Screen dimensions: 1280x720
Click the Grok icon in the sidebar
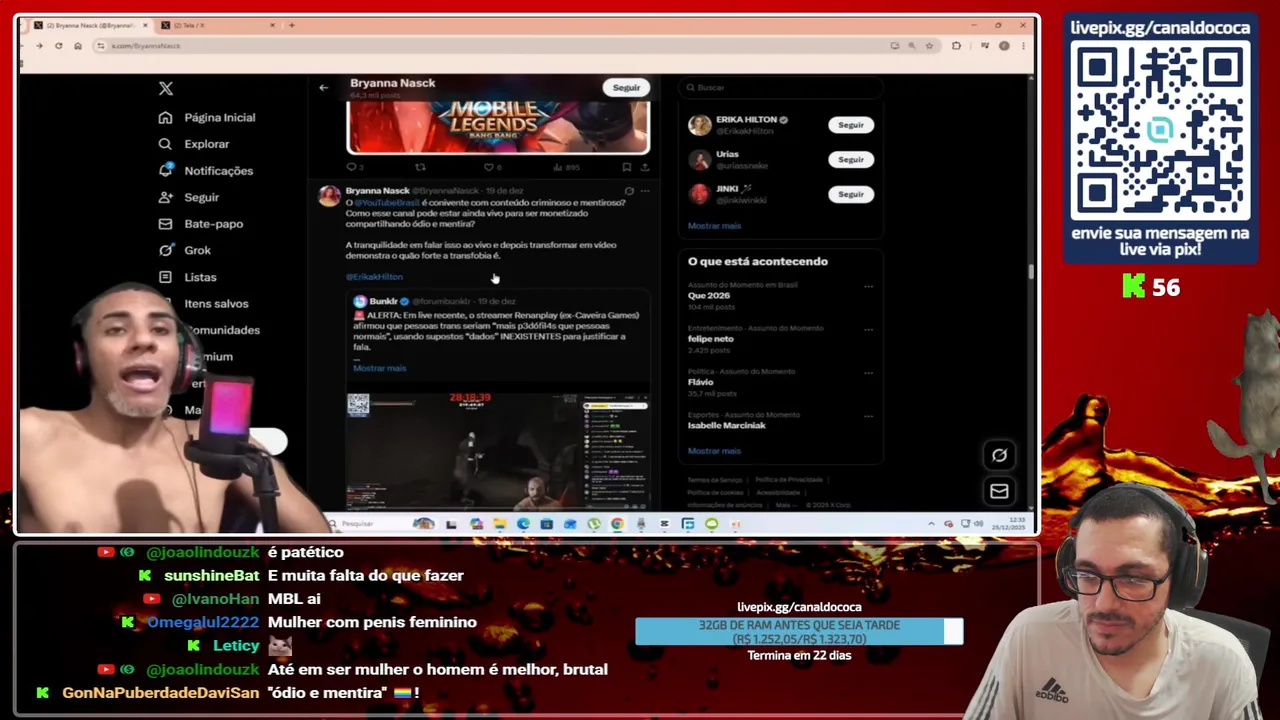165,250
